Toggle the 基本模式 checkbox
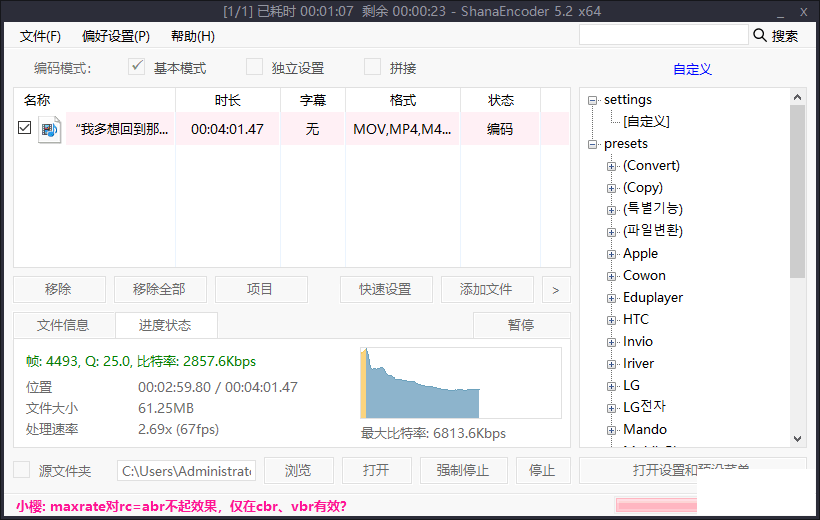Screen dimensions: 820x520 click(136, 67)
